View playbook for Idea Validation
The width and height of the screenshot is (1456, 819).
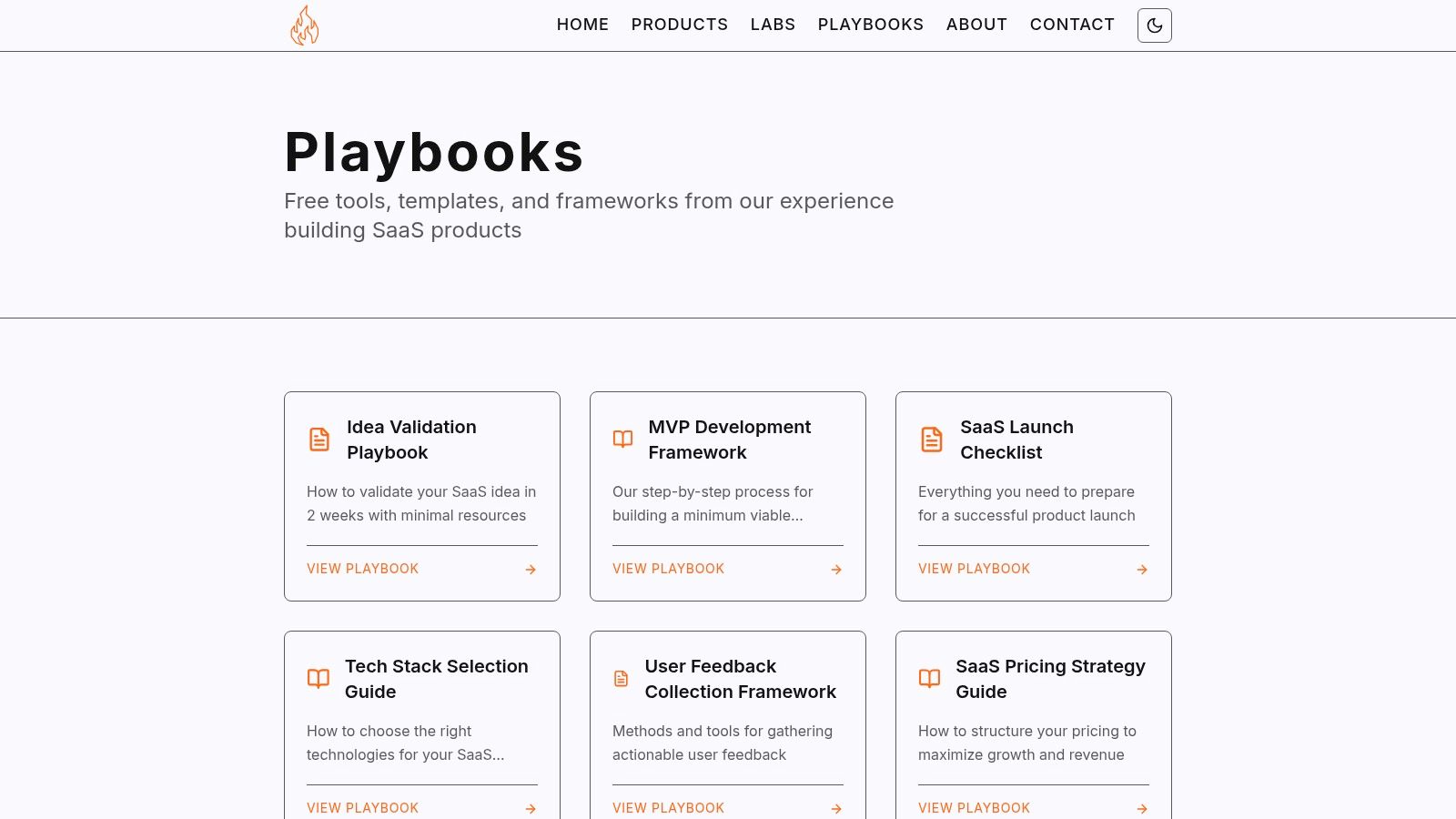click(362, 569)
